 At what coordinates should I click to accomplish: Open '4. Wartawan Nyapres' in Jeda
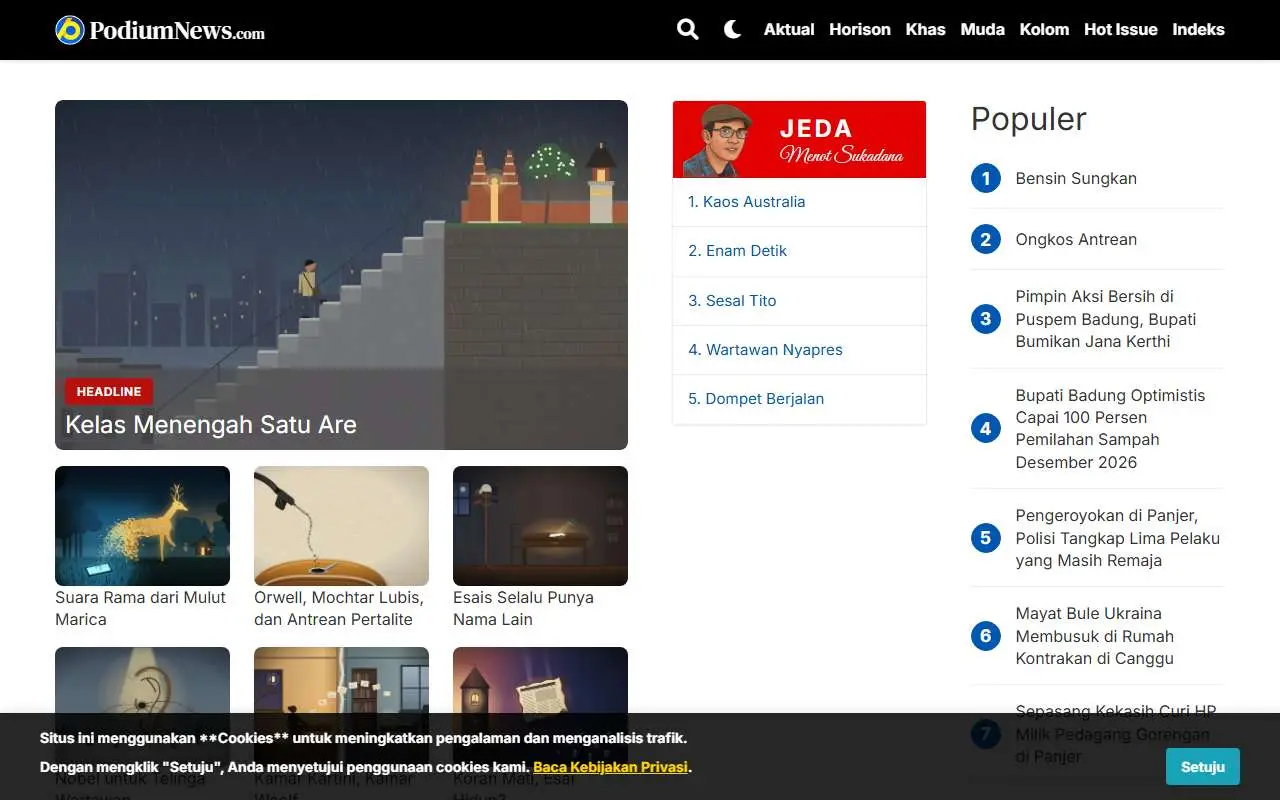(765, 349)
